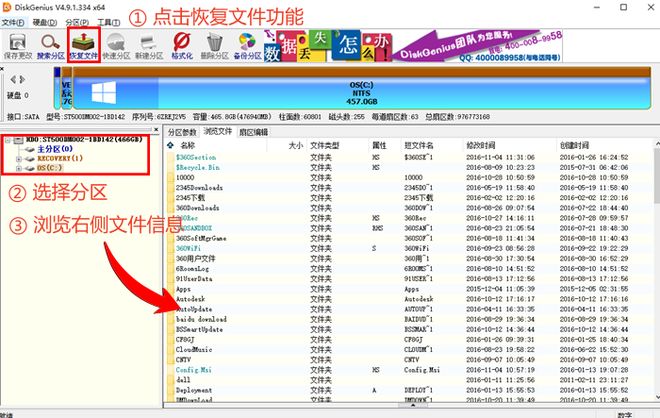Image resolution: width=660 pixels, height=418 pixels.
Task: Select the 6RoomsLog folder
Action: (x=192, y=269)
